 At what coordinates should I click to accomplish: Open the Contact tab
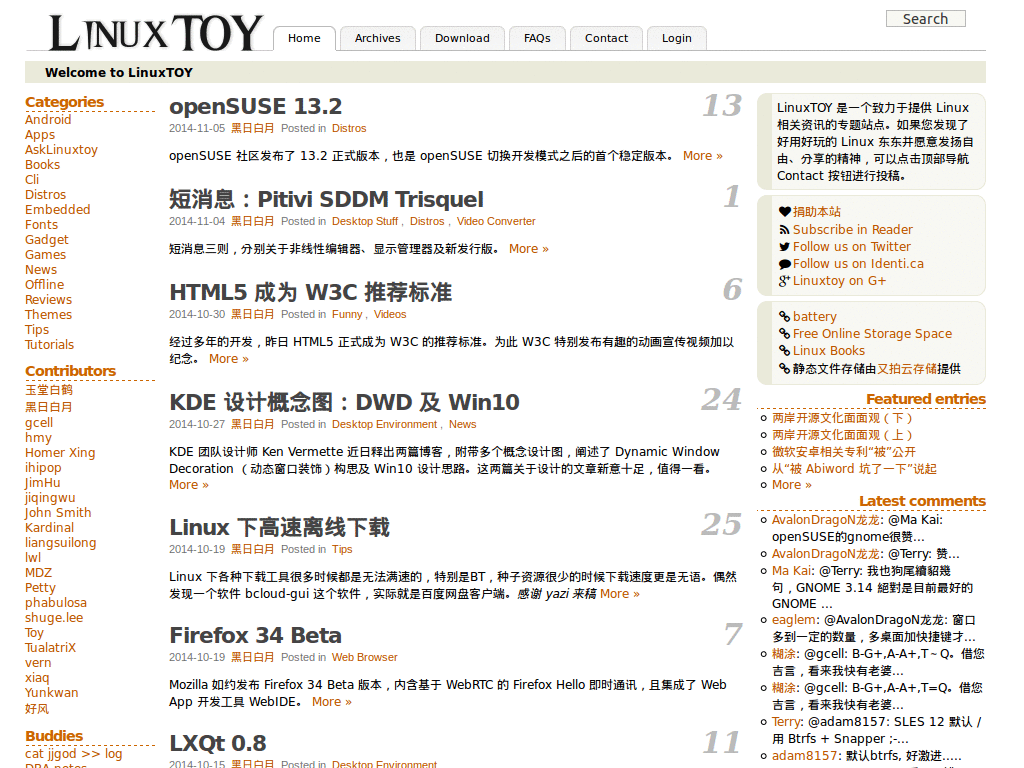tap(606, 39)
